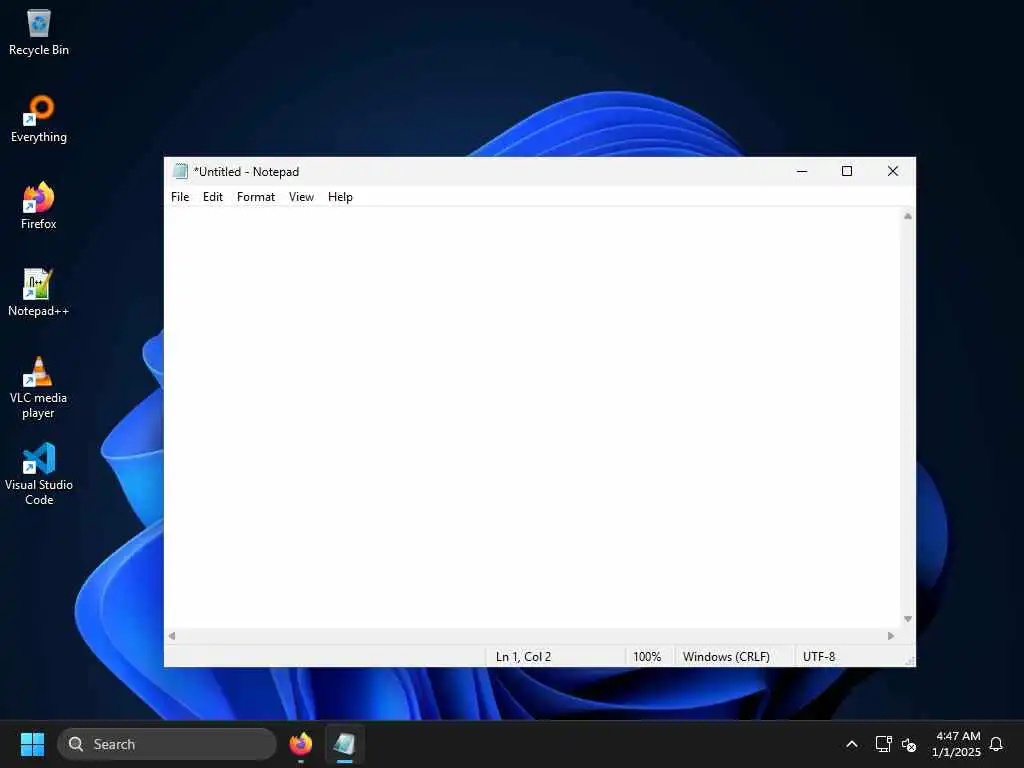1024x768 pixels.
Task: Click the 'Ln 1, Col 2' status bar entry
Action: point(523,656)
